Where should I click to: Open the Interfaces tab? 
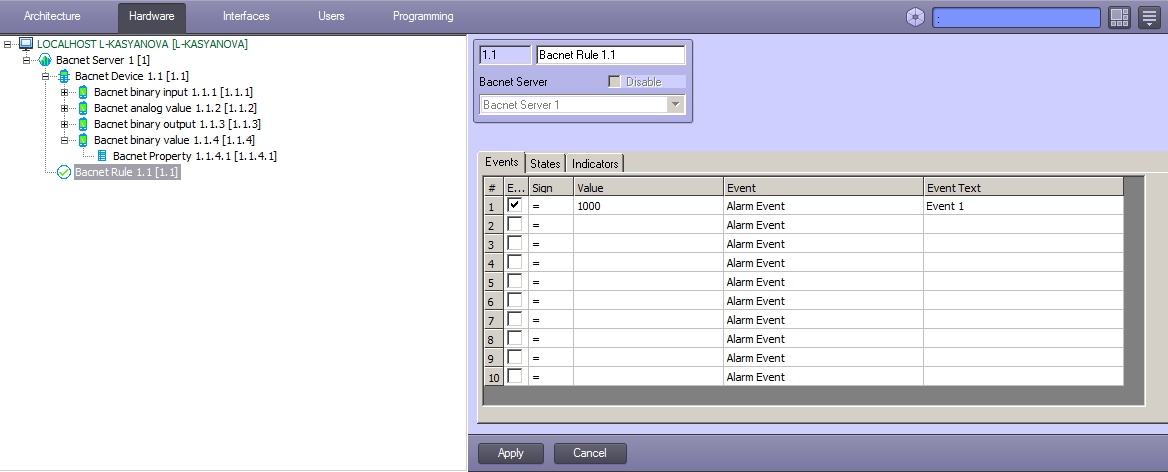click(x=246, y=16)
